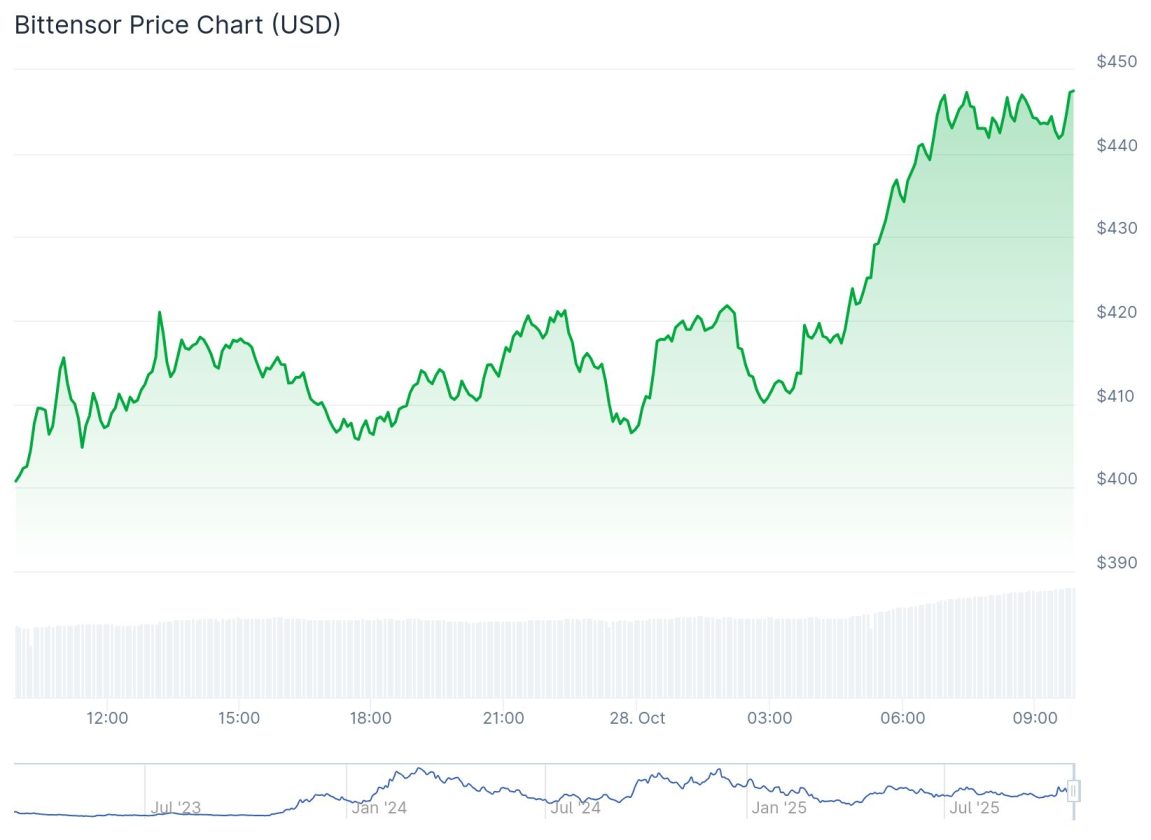The image size is (1151, 840).
Task: Click the Jul '23 mark in navigator
Action: coord(176,807)
